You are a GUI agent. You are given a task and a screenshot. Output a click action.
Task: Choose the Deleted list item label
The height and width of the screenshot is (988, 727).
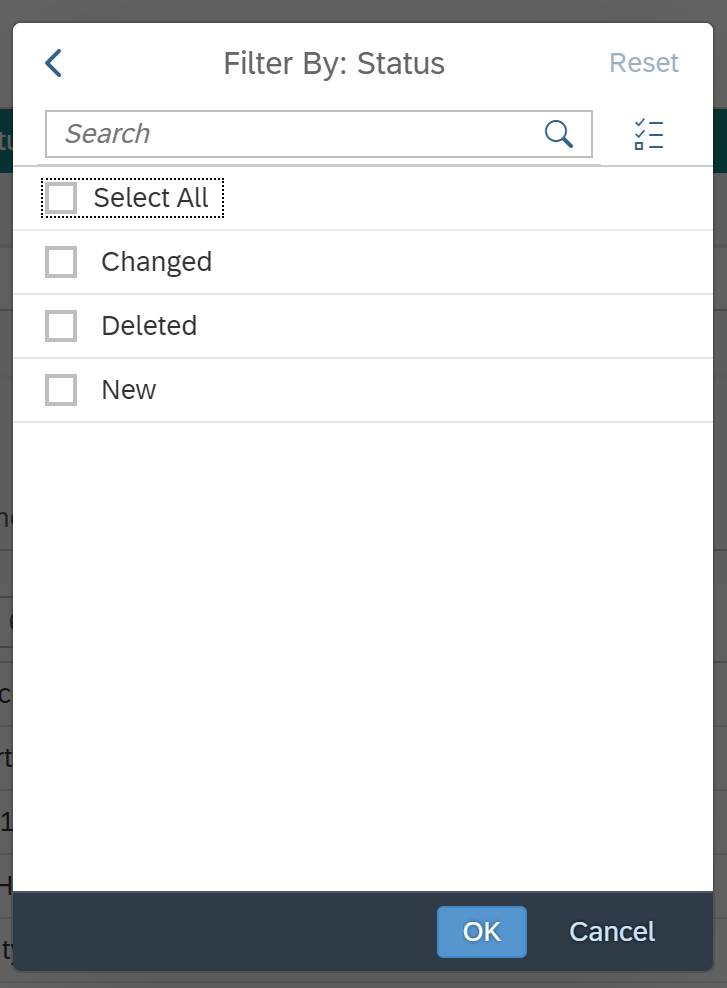pos(149,326)
